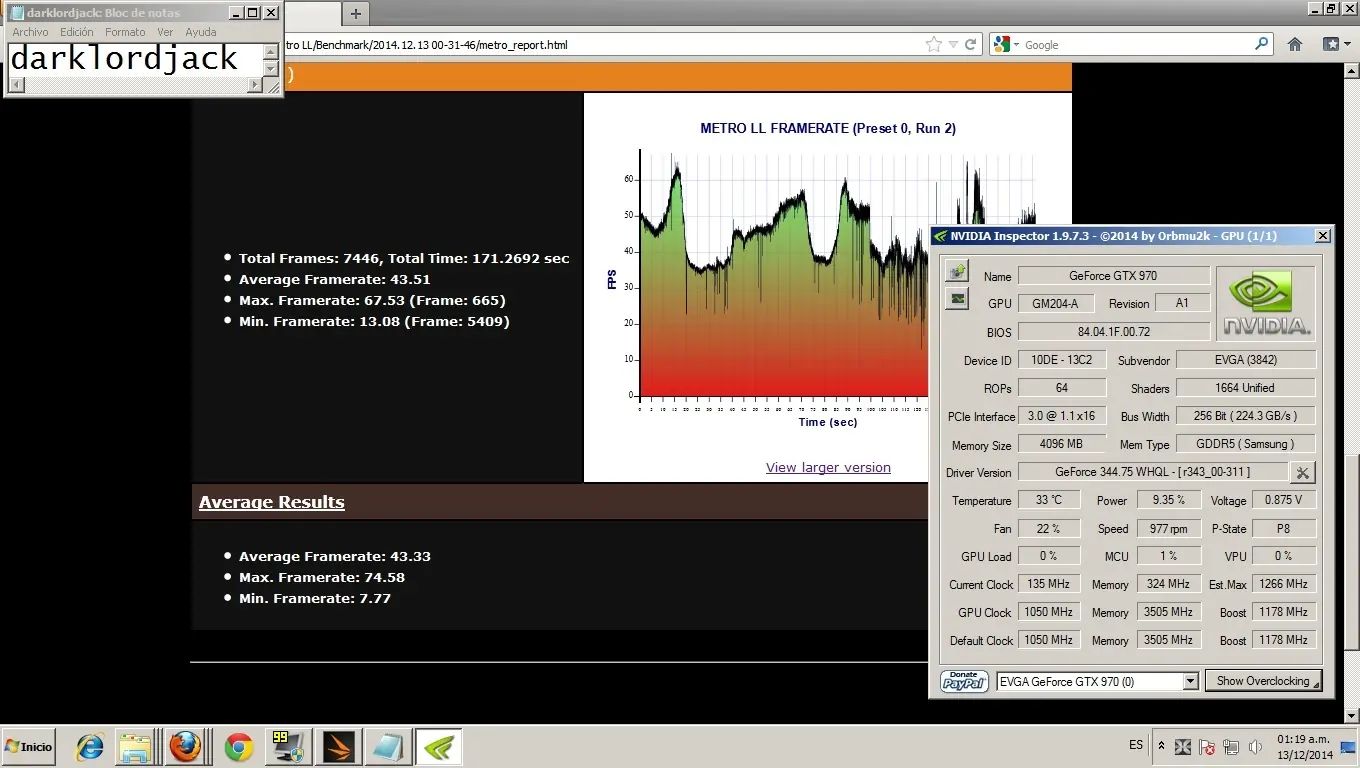Click Notepad's horizontal scroll right arrow

pos(254,85)
